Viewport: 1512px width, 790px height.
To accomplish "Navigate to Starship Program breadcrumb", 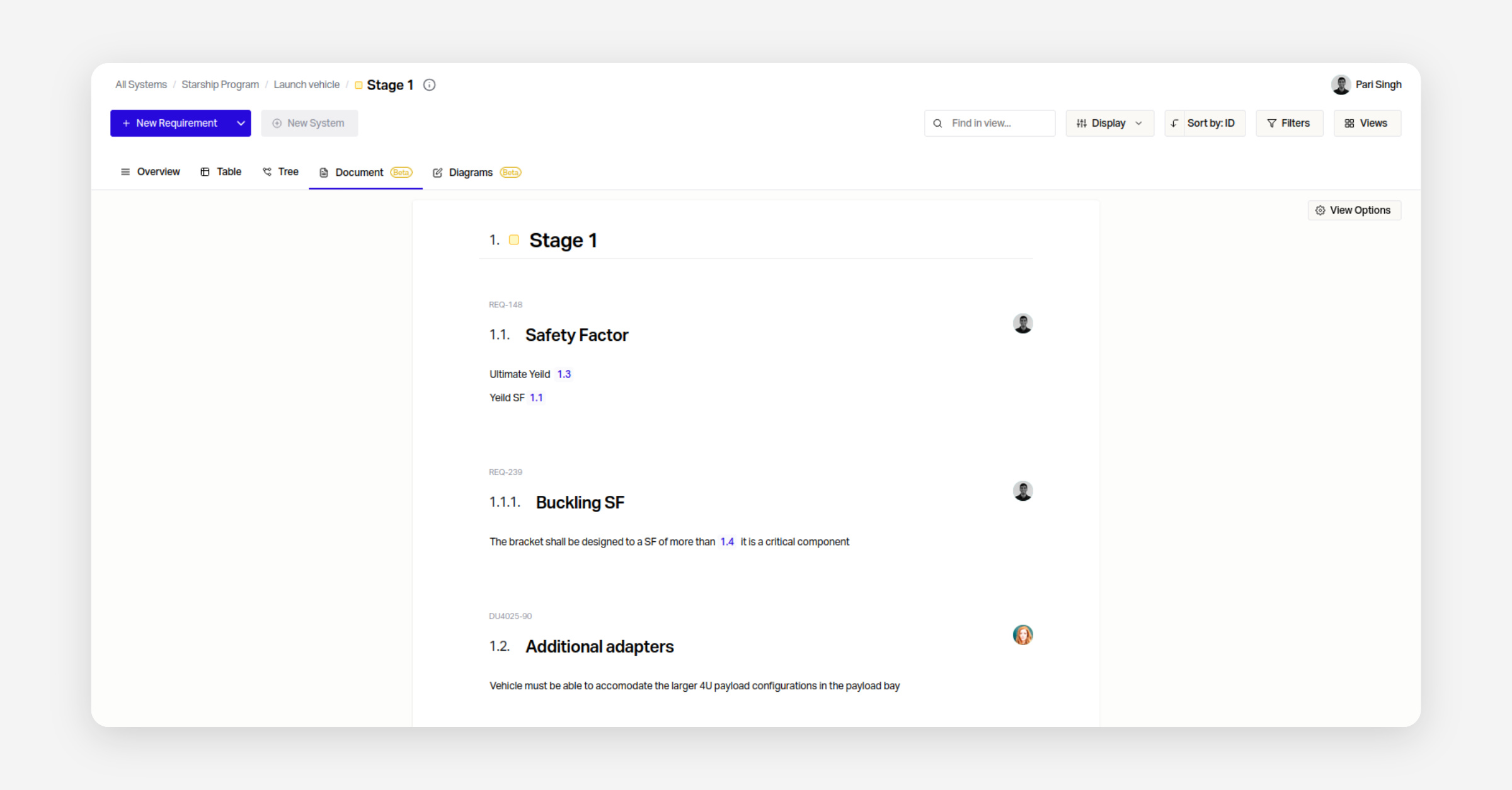I will [x=220, y=85].
